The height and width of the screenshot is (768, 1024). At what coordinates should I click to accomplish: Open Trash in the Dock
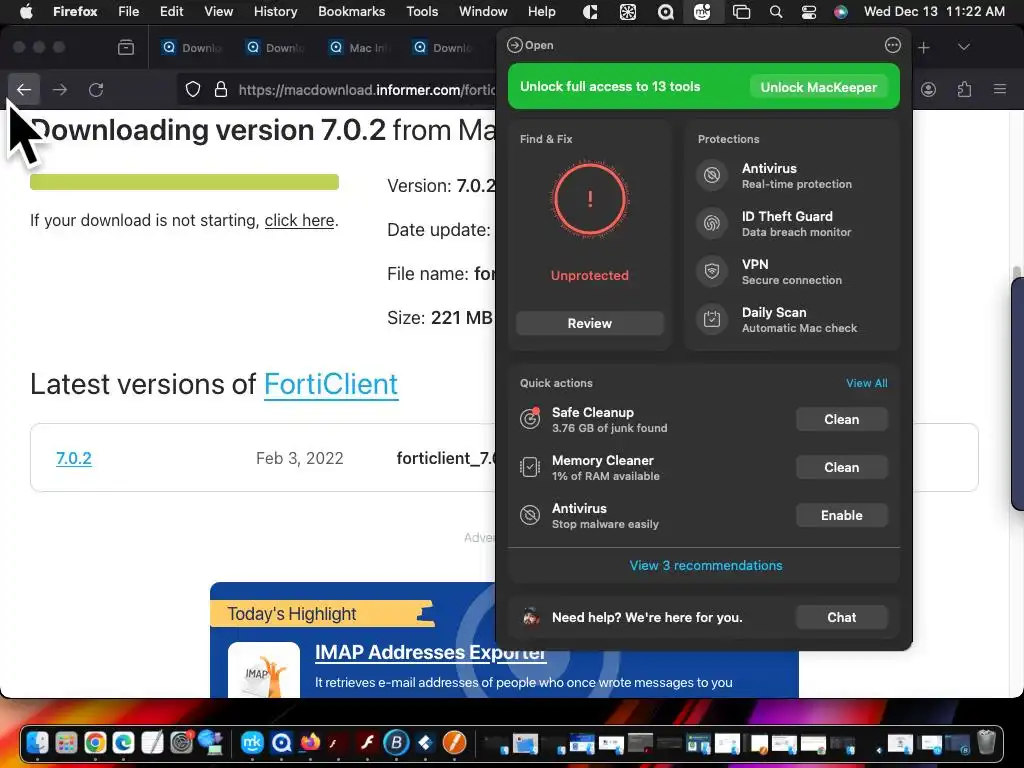point(986,742)
